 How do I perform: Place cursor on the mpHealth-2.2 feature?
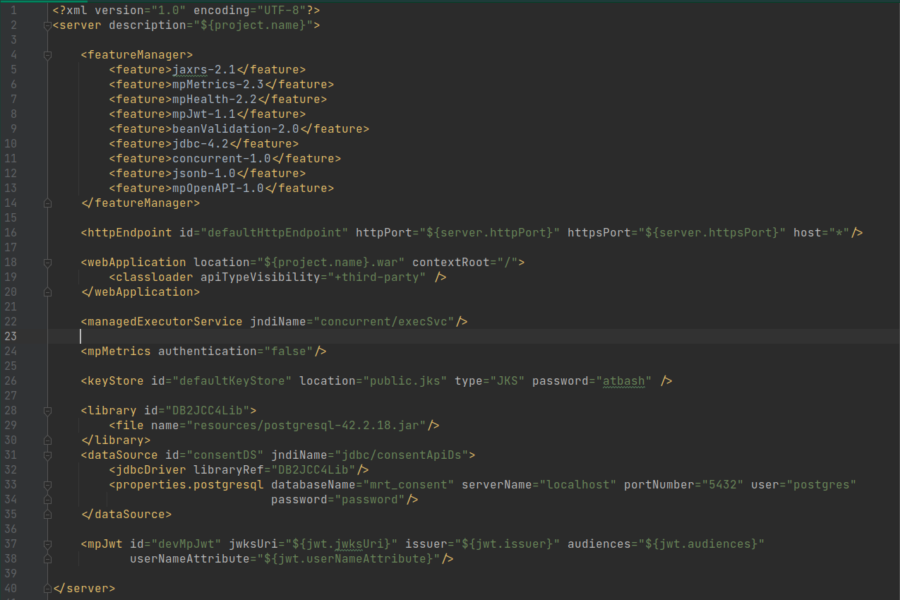tap(228, 99)
